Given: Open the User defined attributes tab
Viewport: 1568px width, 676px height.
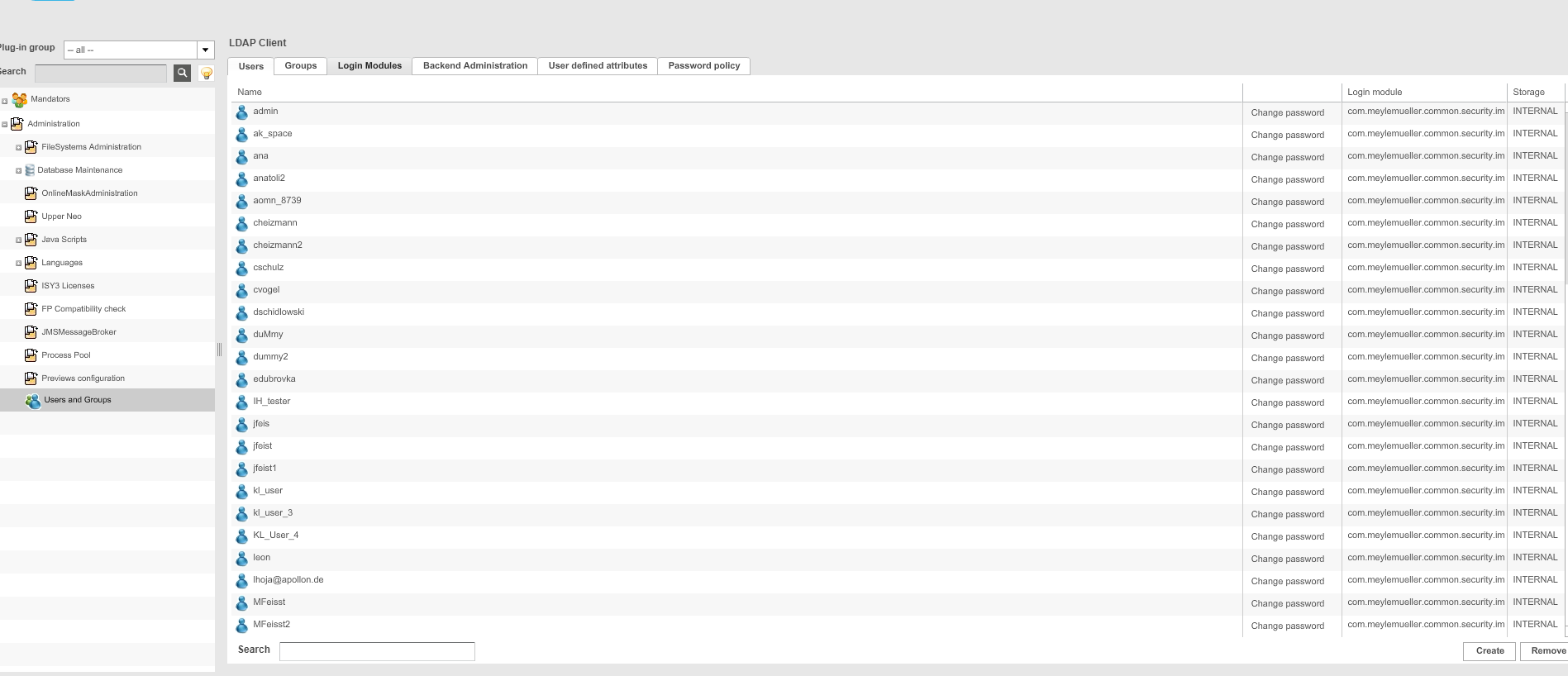Looking at the screenshot, I should tap(598, 65).
